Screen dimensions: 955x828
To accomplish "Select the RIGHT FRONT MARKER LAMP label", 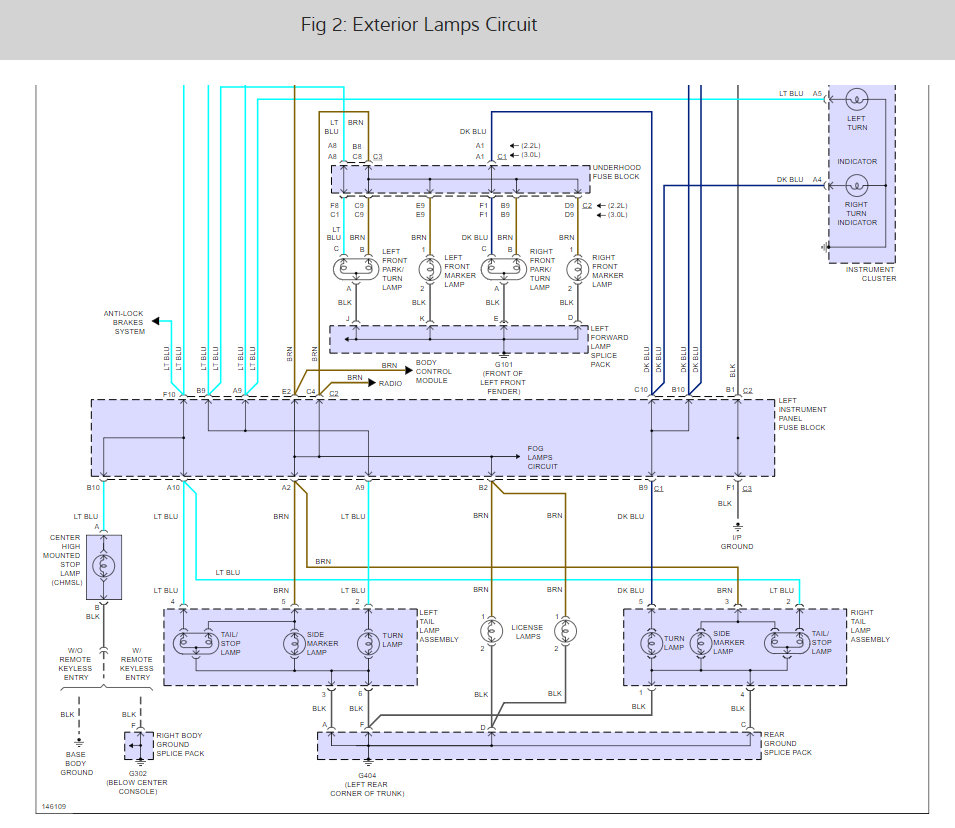I will point(608,271).
